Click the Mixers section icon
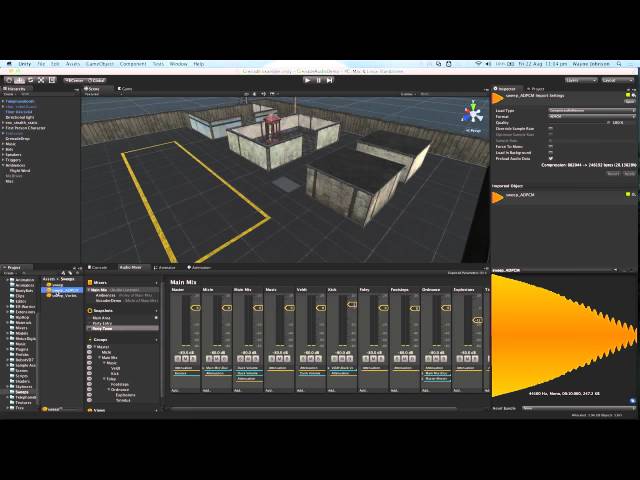 coord(90,282)
